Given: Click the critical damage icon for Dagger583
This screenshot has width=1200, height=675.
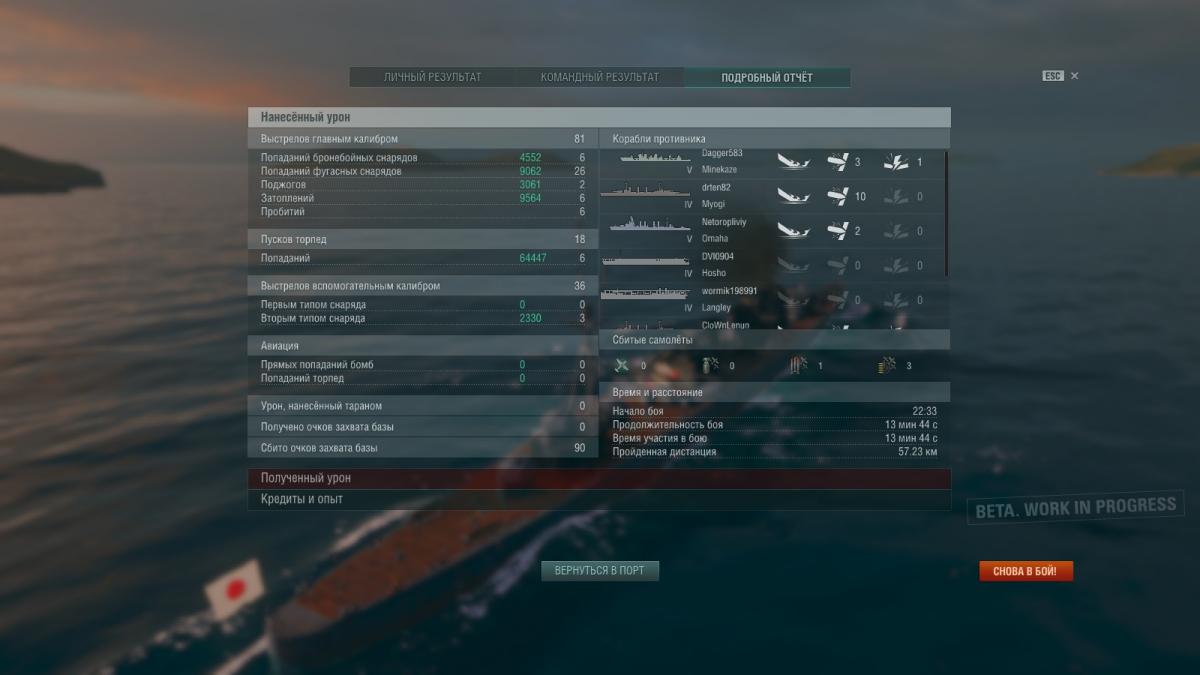Looking at the screenshot, I should 896,162.
